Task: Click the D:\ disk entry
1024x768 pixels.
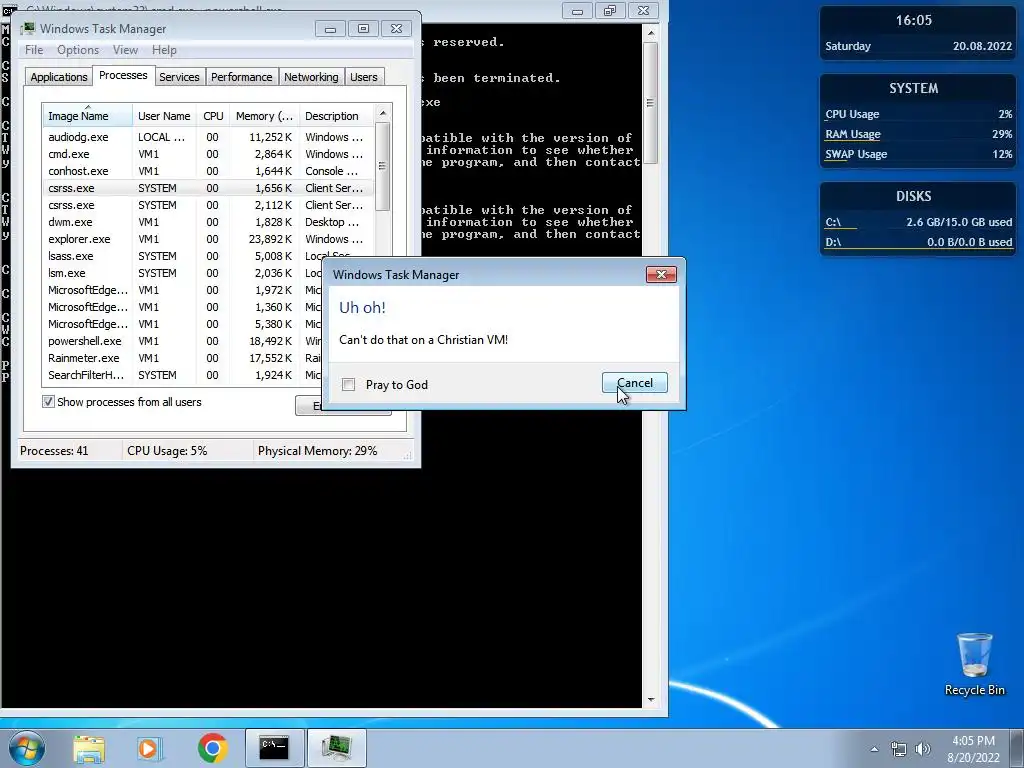Action: [x=918, y=242]
